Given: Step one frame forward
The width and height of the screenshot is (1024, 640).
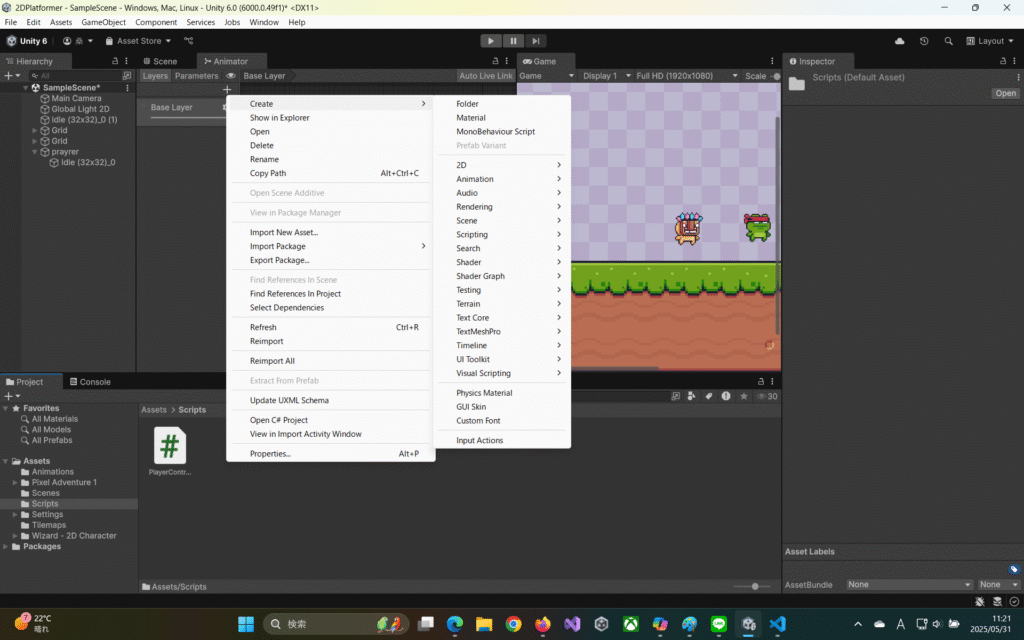Looking at the screenshot, I should (x=536, y=40).
